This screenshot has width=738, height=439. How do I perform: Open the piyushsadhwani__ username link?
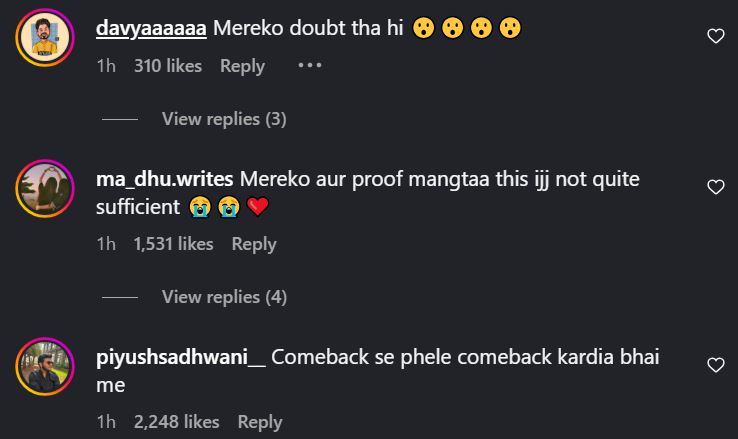coord(181,357)
